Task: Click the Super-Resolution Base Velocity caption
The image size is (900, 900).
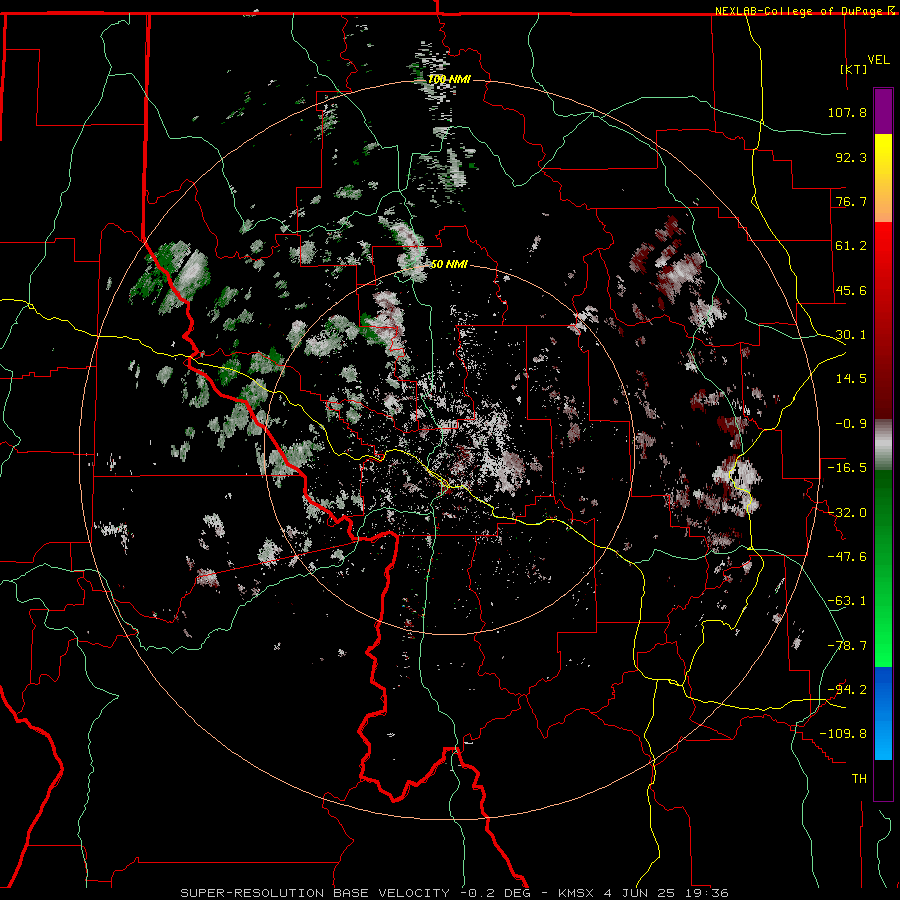Action: [x=455, y=893]
